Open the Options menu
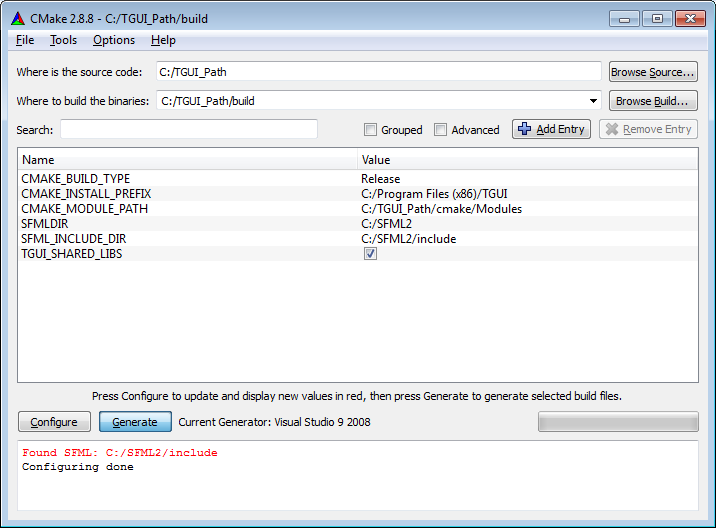The image size is (716, 528). coord(114,40)
